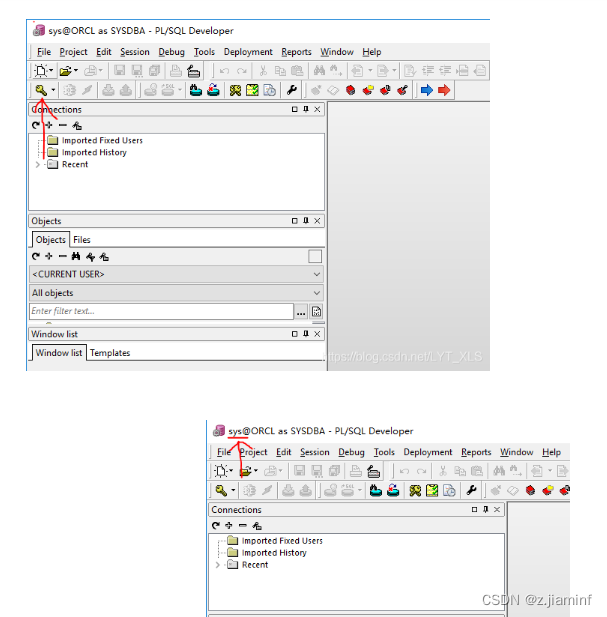The width and height of the screenshot is (607, 617).
Task: Click the red right arrow icon in upper window
Action: pyautogui.click(x=444, y=90)
